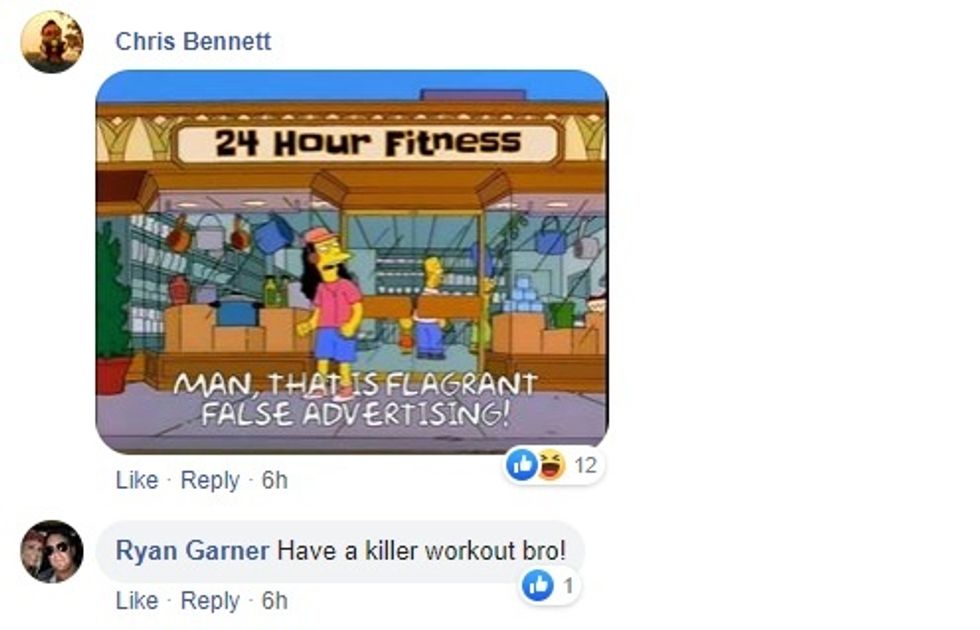Screen dimensions: 980x630
Task: Open Ryan Garner's profile via name link
Action: (x=192, y=551)
